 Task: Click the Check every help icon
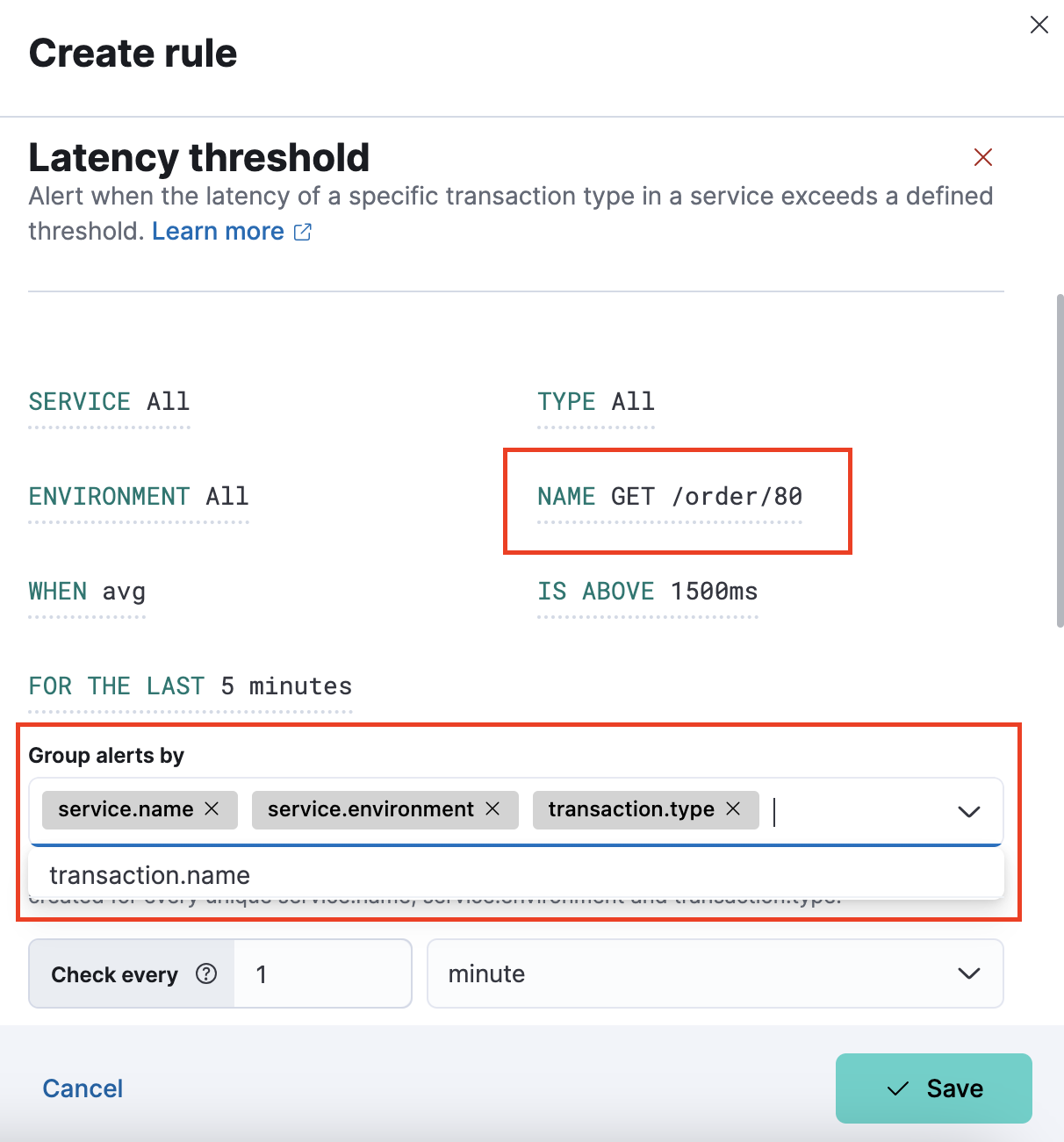pos(206,973)
